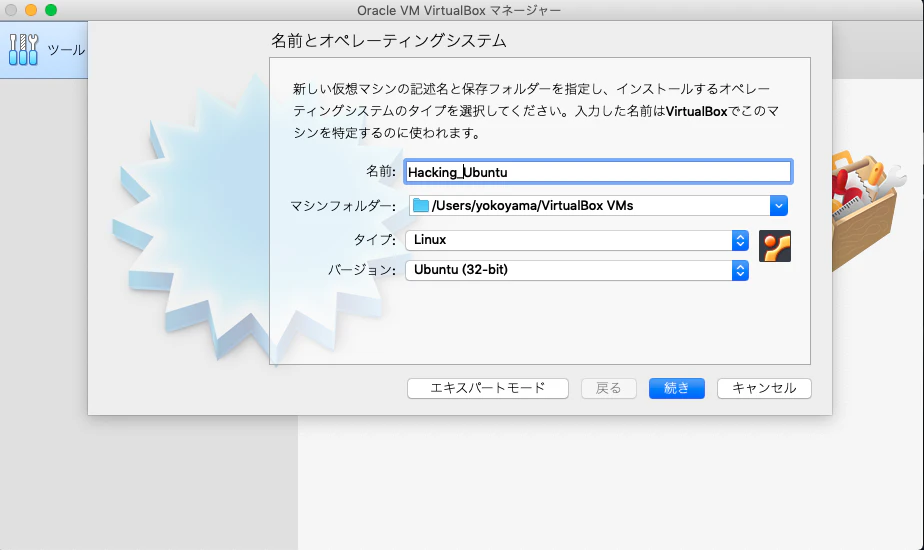Click the blue folder icon in machine folder field

tap(421, 205)
